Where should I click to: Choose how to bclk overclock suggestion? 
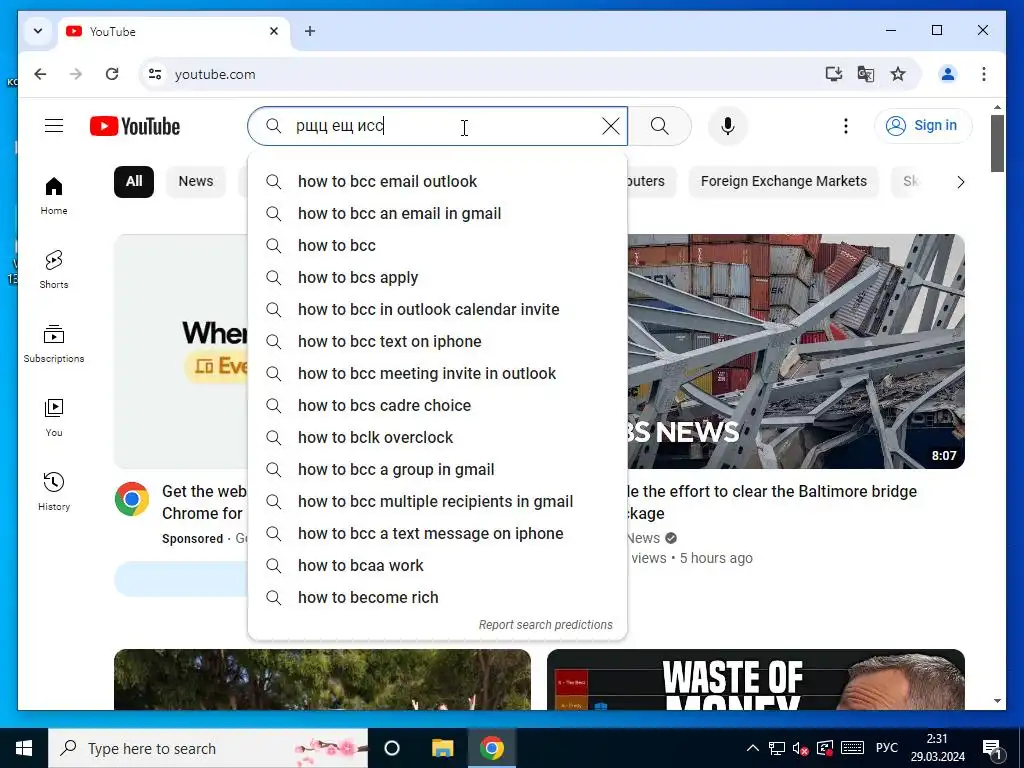(438, 438)
